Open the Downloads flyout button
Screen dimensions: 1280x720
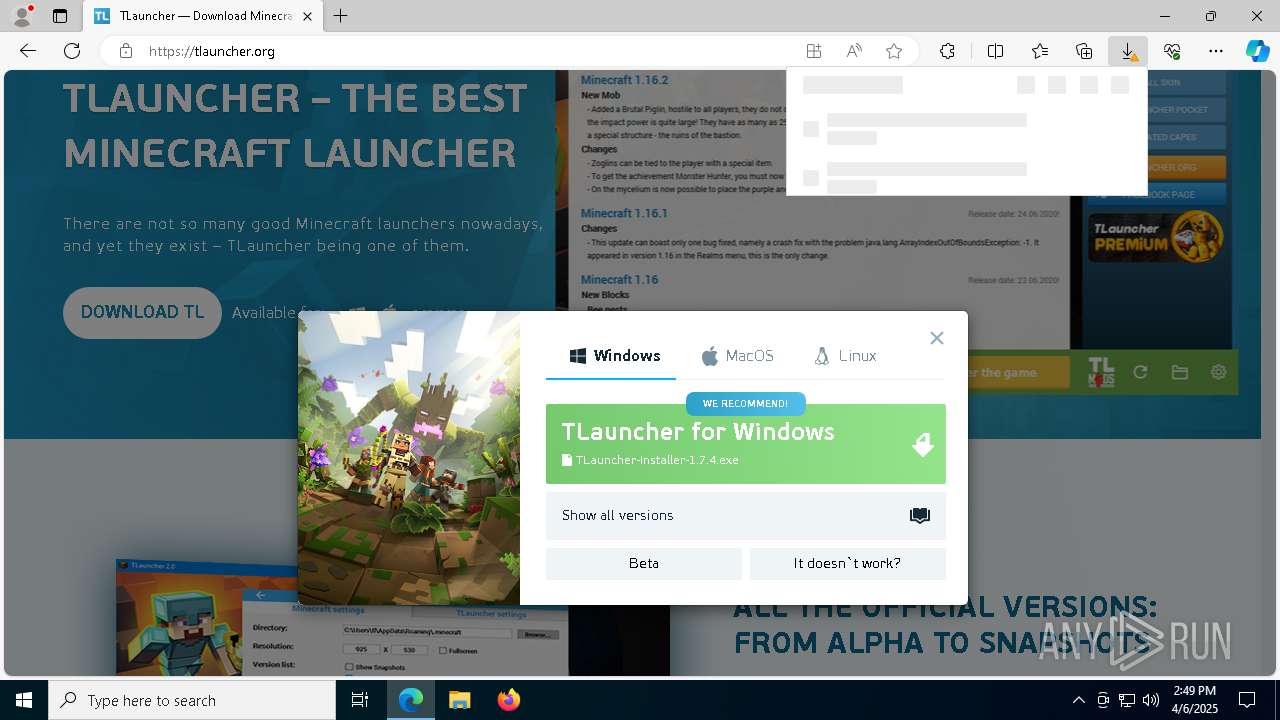click(1128, 51)
